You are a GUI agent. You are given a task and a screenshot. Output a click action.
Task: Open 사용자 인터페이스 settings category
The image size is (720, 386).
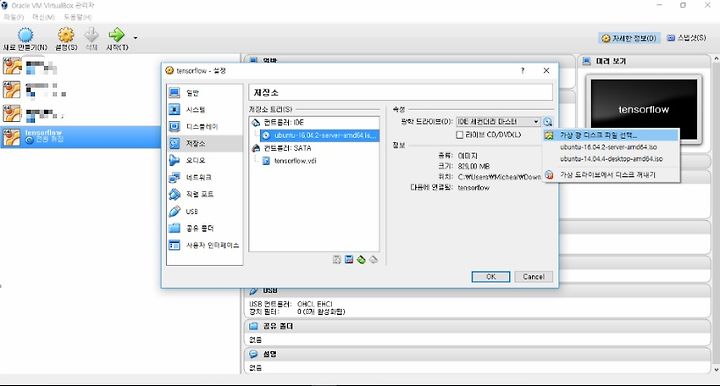(x=204, y=246)
